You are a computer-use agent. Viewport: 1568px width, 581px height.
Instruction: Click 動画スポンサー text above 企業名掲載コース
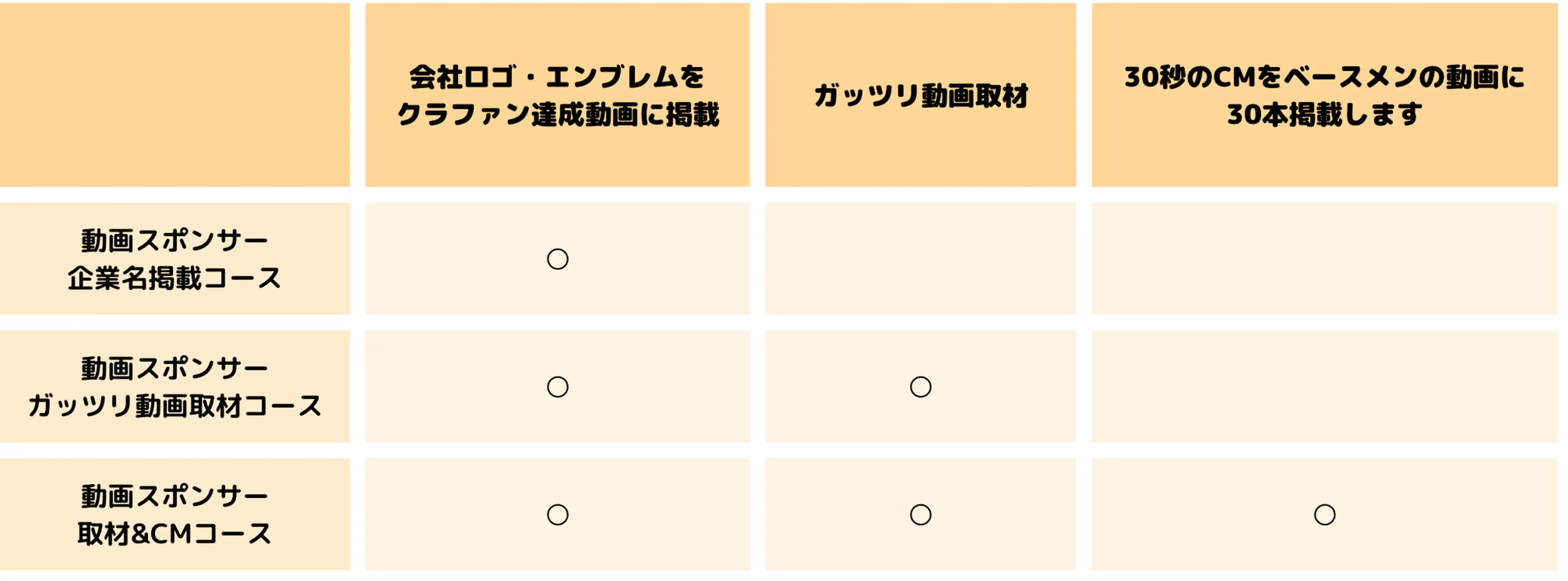pyautogui.click(x=175, y=241)
